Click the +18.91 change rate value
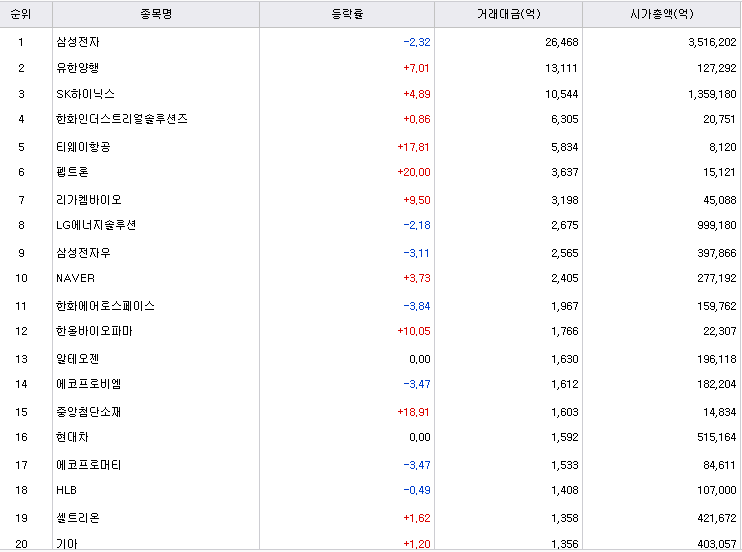 pyautogui.click(x=414, y=412)
